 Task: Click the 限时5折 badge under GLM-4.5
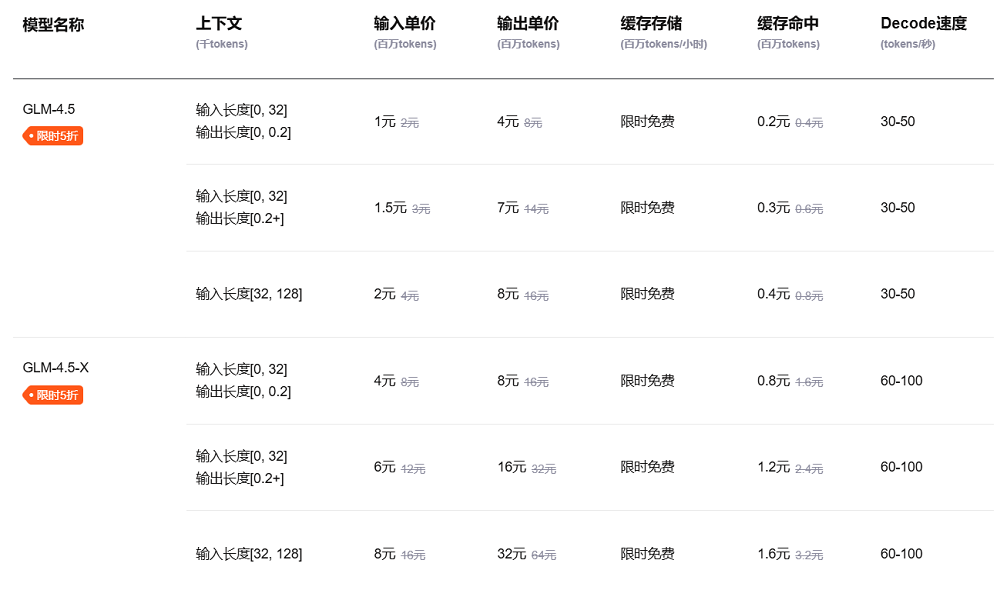point(53,136)
